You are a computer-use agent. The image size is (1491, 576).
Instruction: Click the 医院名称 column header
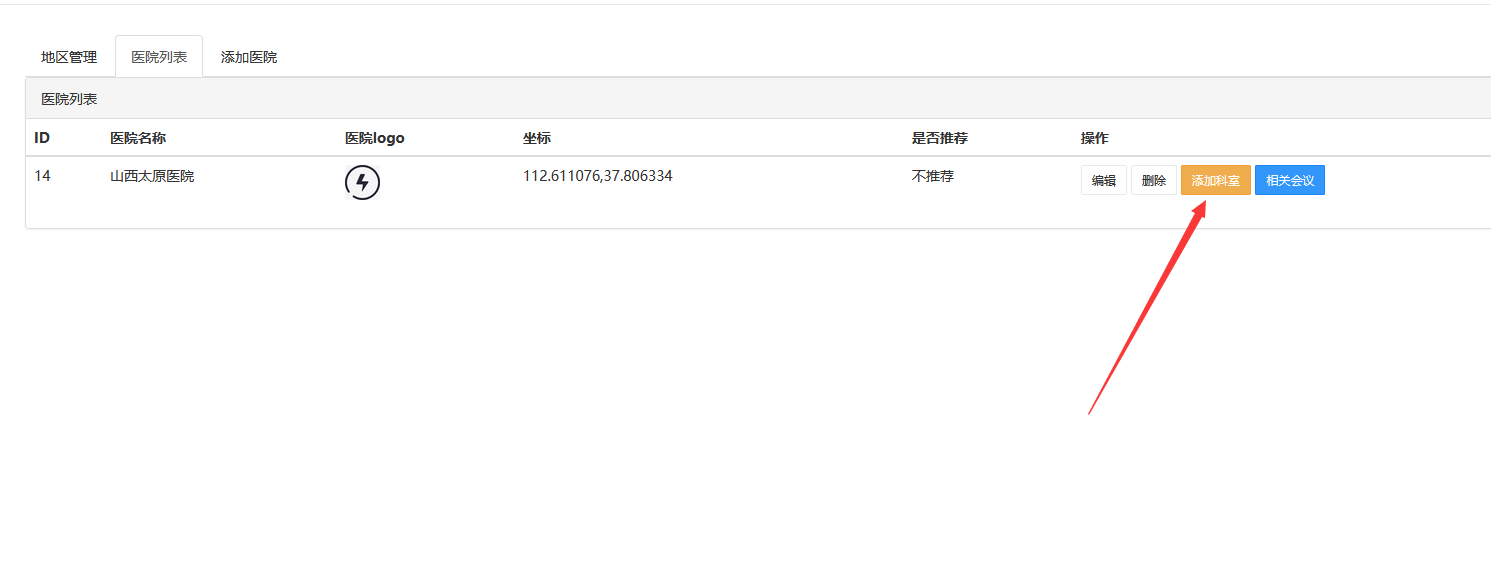pyautogui.click(x=138, y=138)
